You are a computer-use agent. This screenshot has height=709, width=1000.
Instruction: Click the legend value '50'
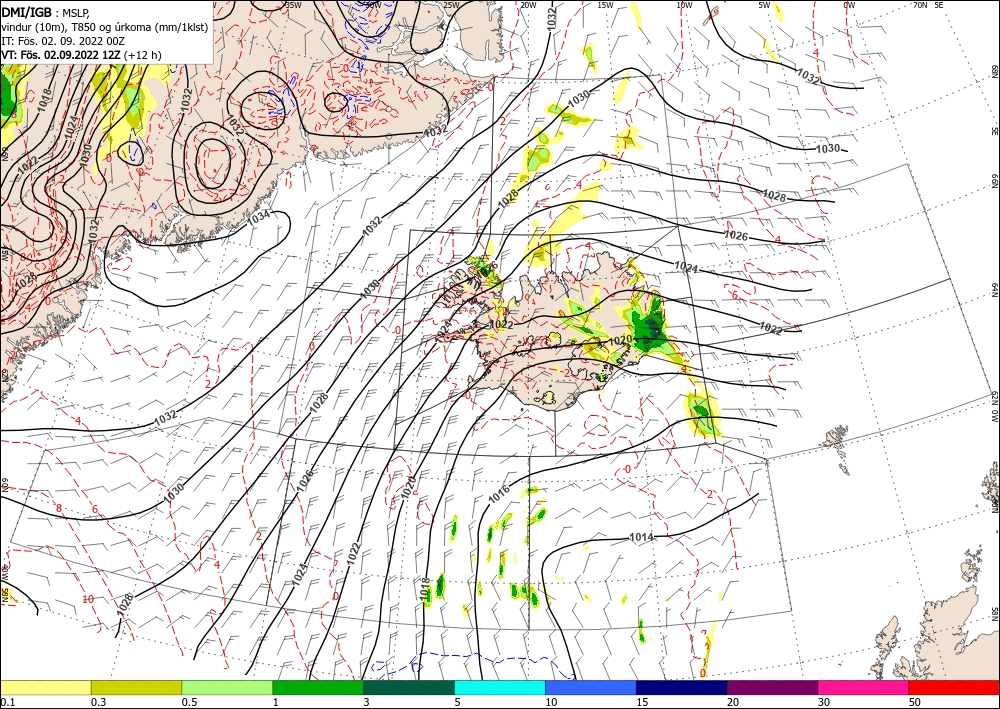915,702
